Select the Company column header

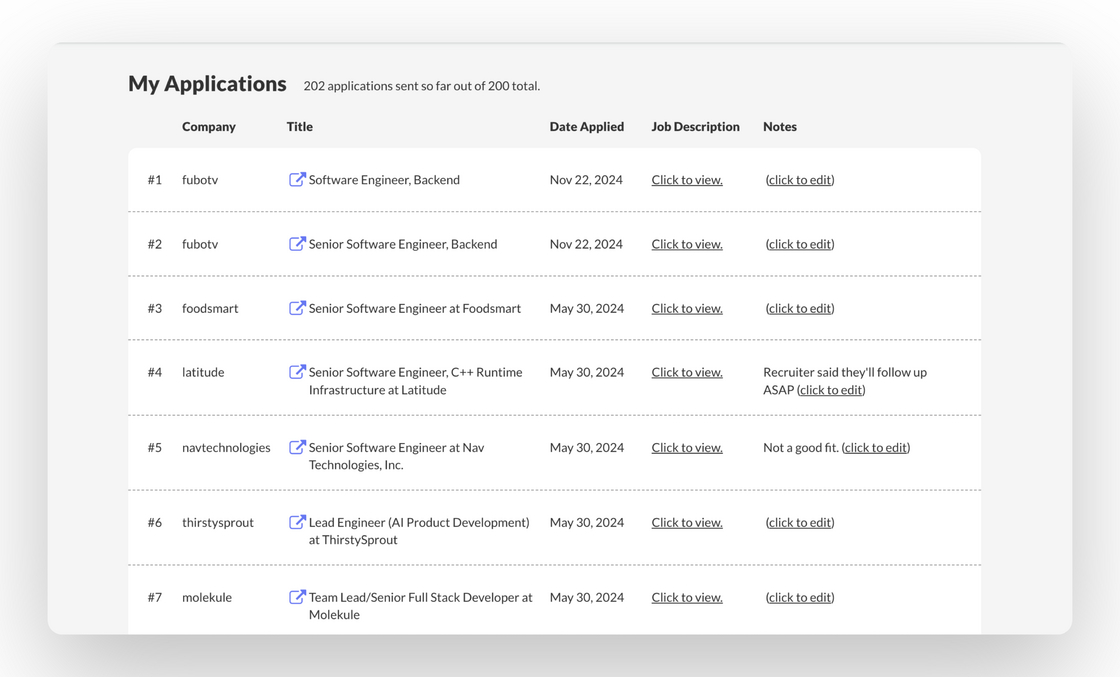pos(209,126)
